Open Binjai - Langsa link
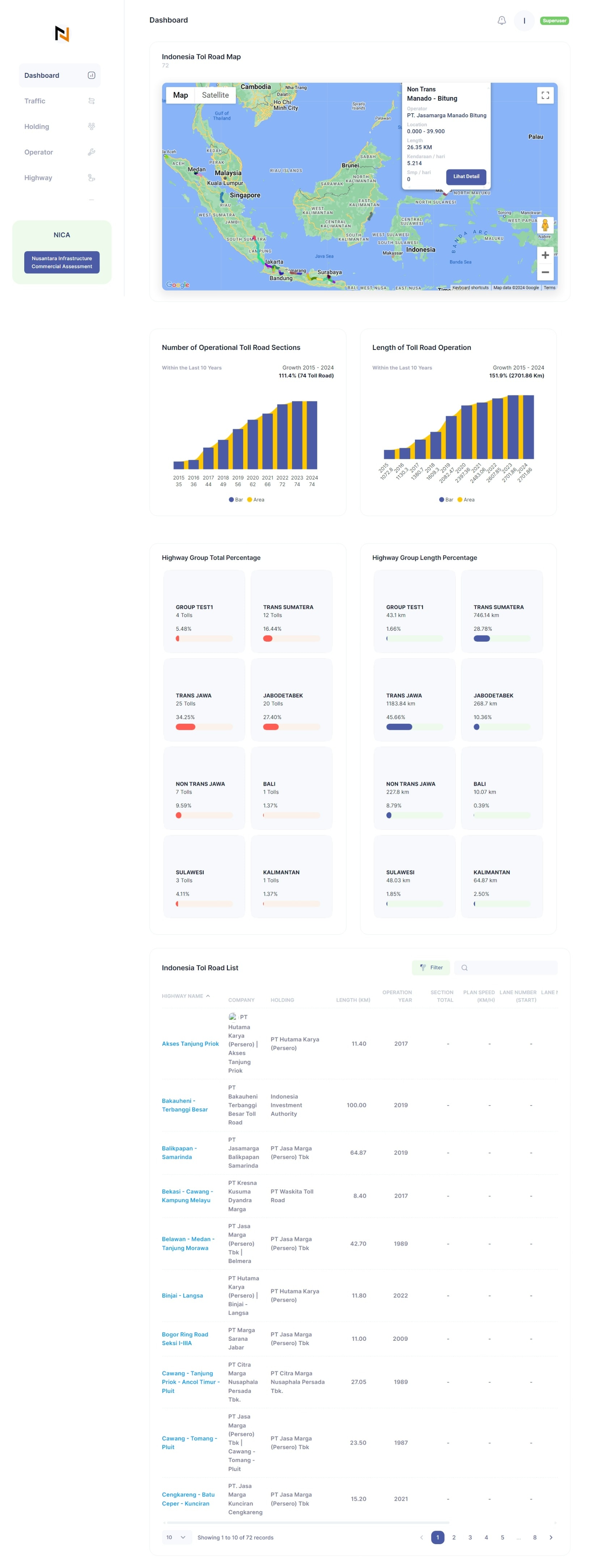Screen dimensions: 589x1568 pyautogui.click(x=183, y=1295)
